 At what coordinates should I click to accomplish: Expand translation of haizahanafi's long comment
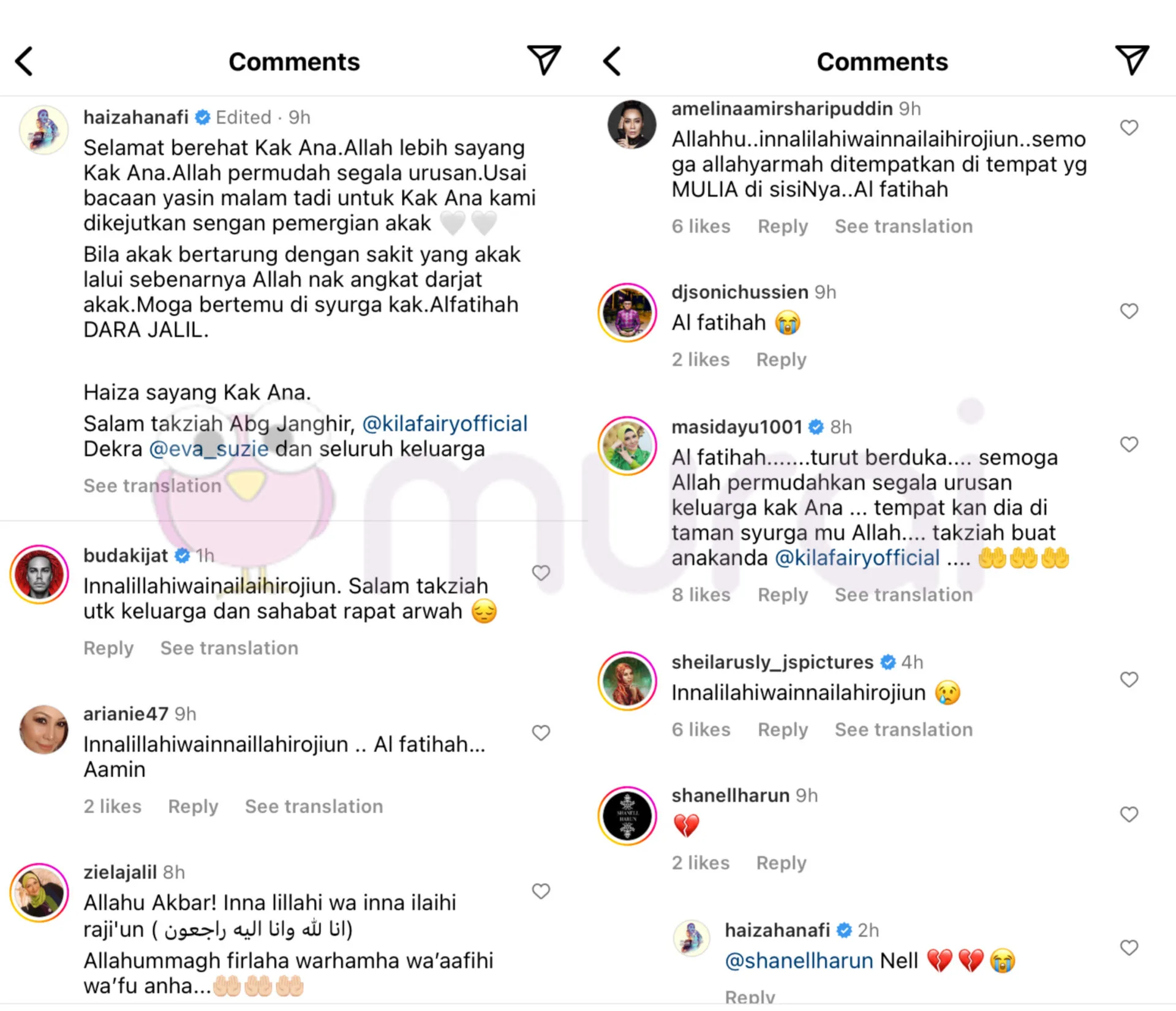pos(153,486)
